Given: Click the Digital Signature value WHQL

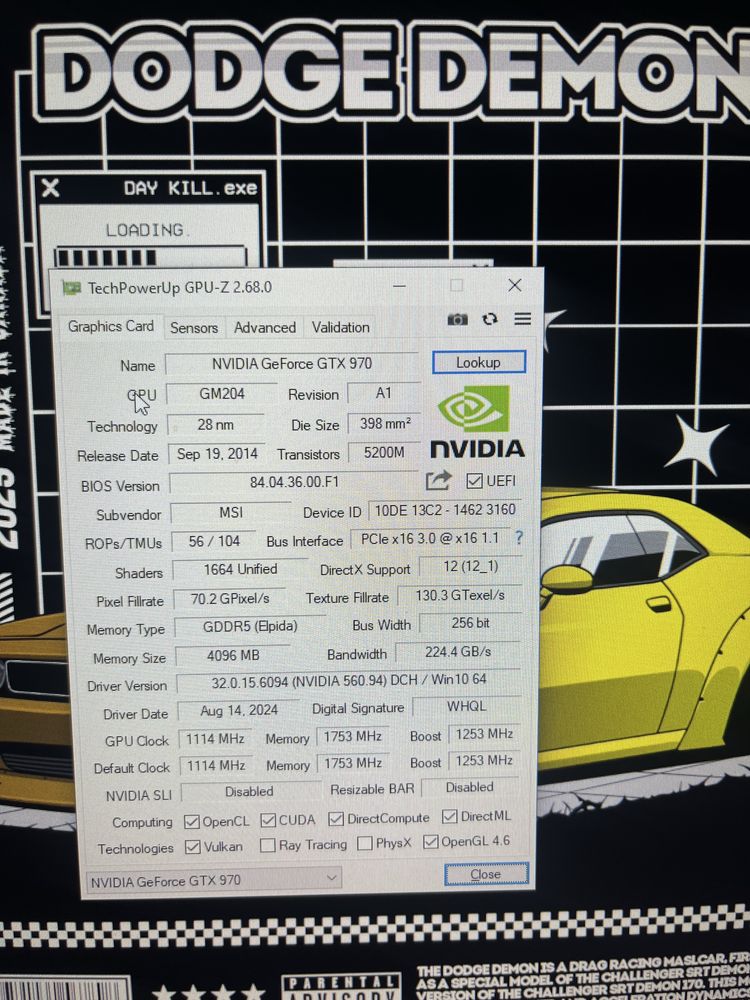Looking at the screenshot, I should (466, 707).
